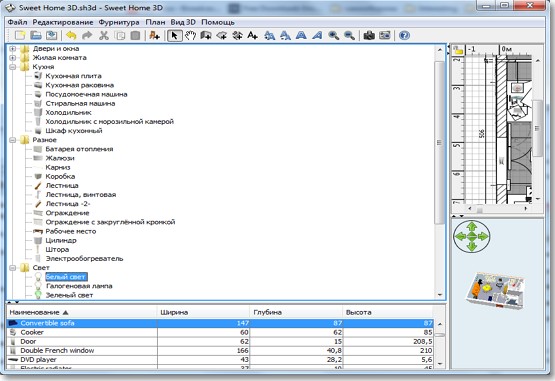Select Холодильник с морозильной камерой item
The width and height of the screenshot is (555, 381).
pyautogui.click(x=109, y=122)
